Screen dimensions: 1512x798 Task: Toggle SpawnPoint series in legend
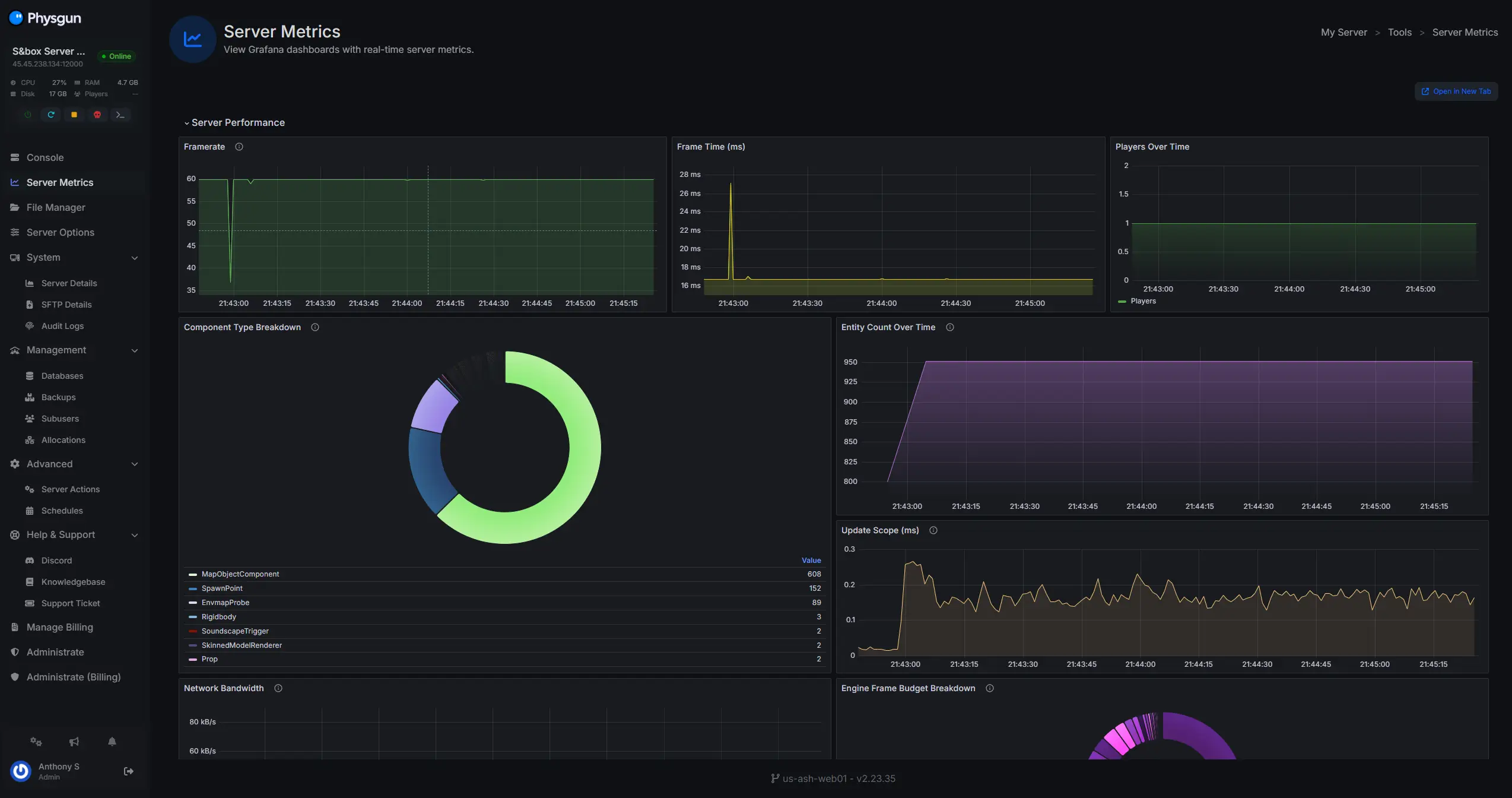[x=222, y=588]
